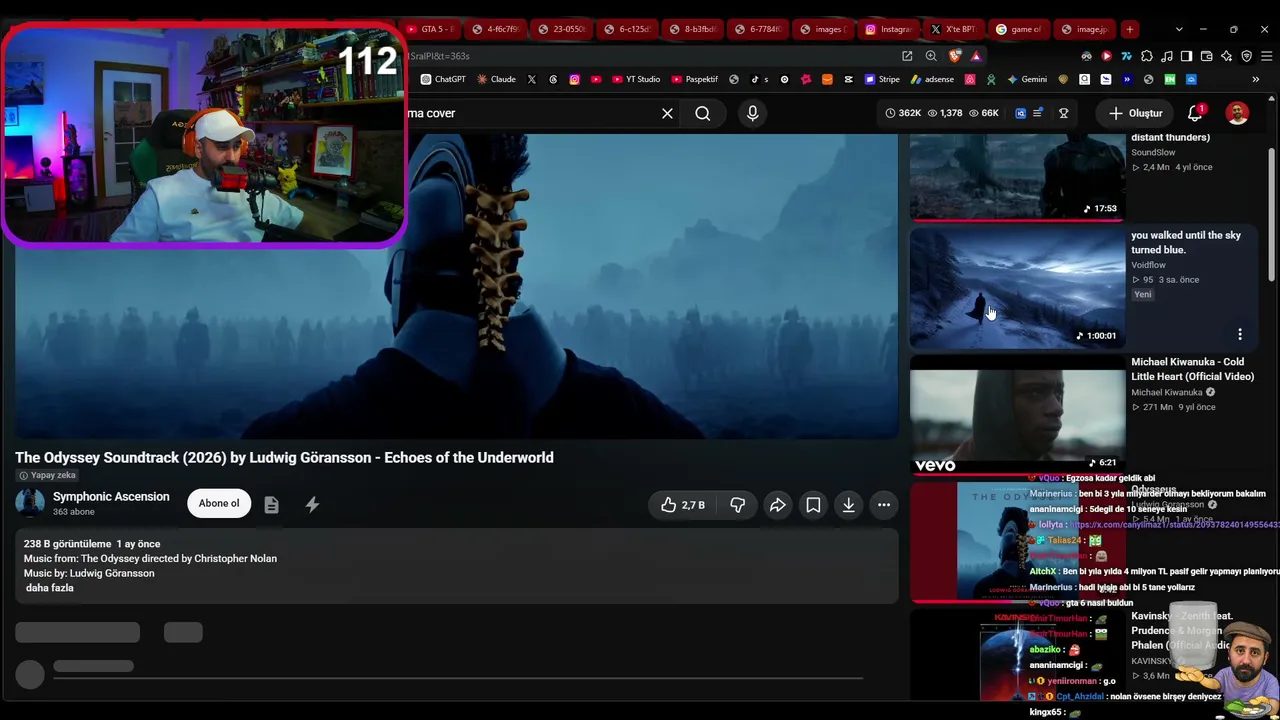
Task: Toggle the browser sidebar panel icon
Action: [1187, 56]
